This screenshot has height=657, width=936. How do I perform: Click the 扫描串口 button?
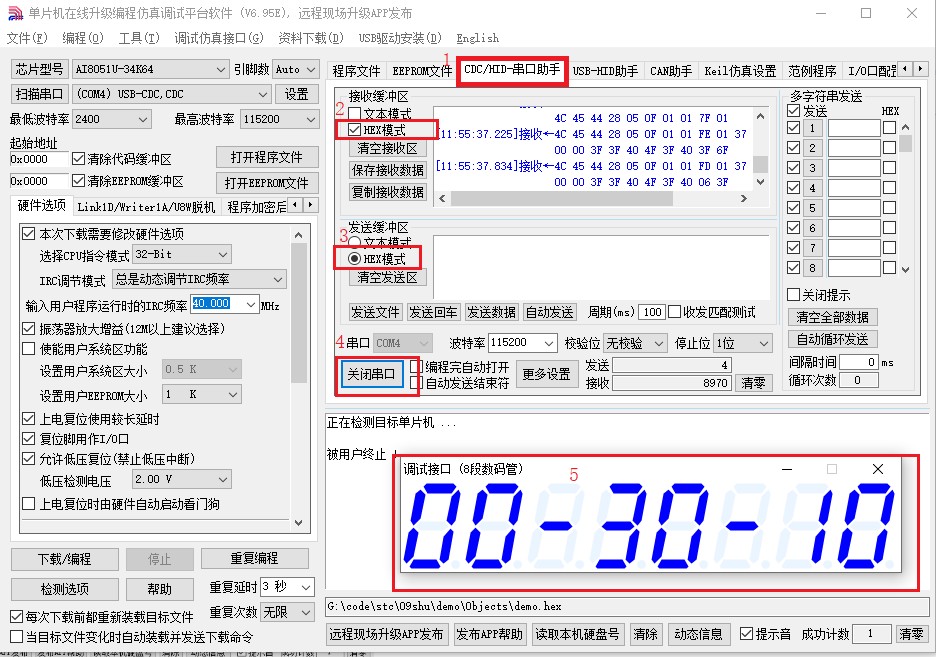(x=39, y=94)
